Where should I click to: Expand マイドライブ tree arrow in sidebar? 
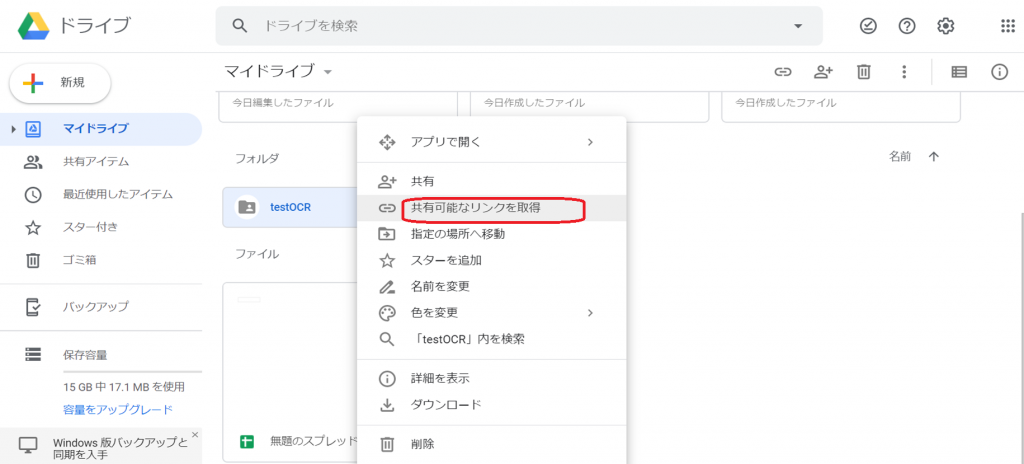pyautogui.click(x=13, y=129)
